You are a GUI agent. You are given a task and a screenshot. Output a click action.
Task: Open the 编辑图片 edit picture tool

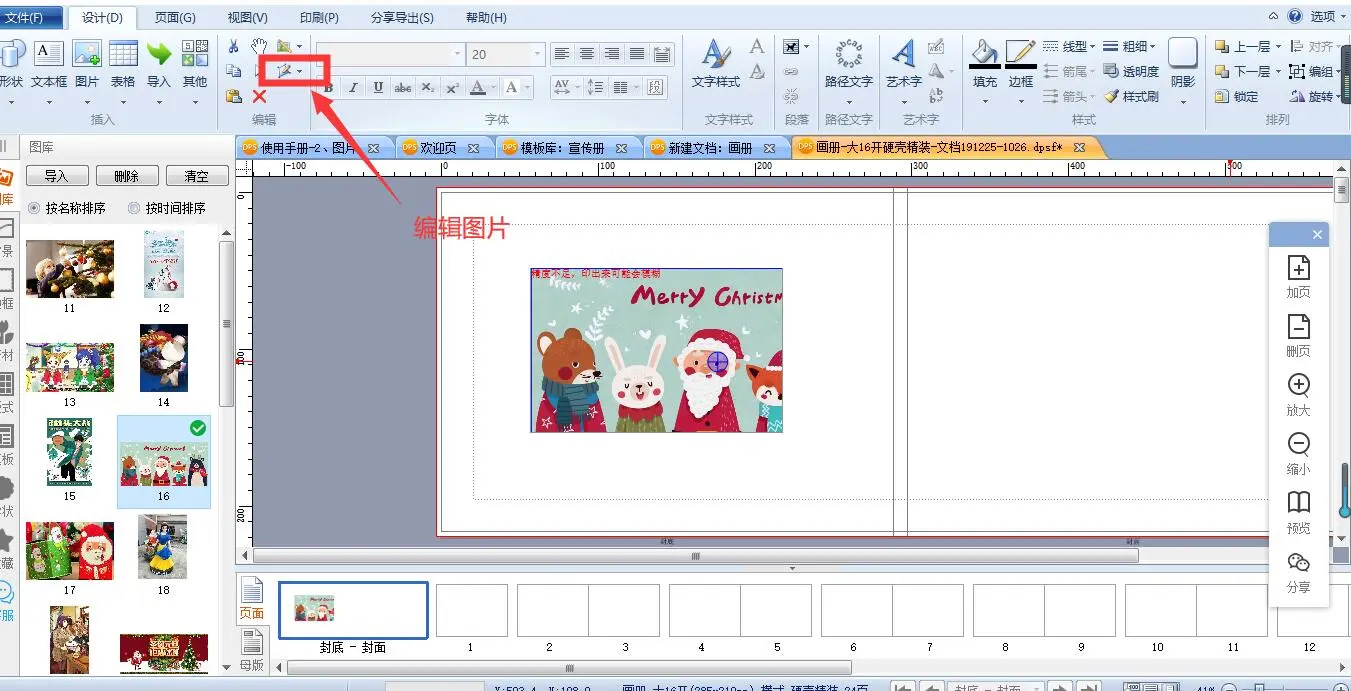click(x=290, y=71)
